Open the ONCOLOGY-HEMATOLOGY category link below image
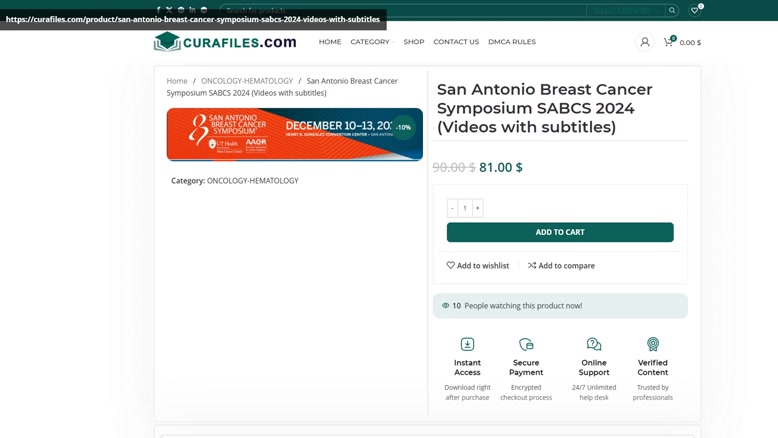This screenshot has width=778, height=438. click(253, 181)
